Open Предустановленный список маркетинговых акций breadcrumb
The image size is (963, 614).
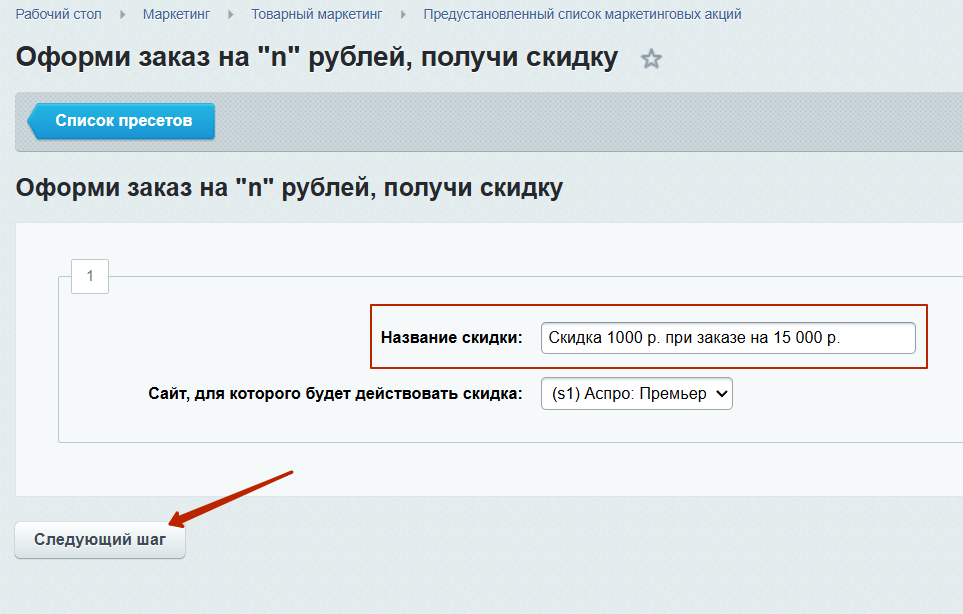click(582, 14)
